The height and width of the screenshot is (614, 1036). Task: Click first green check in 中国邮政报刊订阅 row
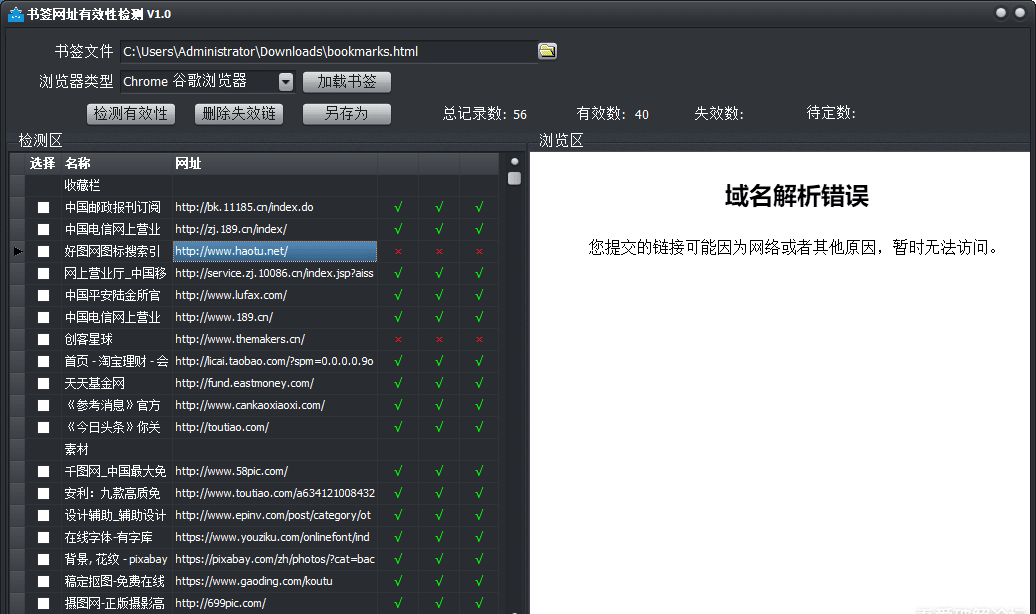pyautogui.click(x=398, y=208)
